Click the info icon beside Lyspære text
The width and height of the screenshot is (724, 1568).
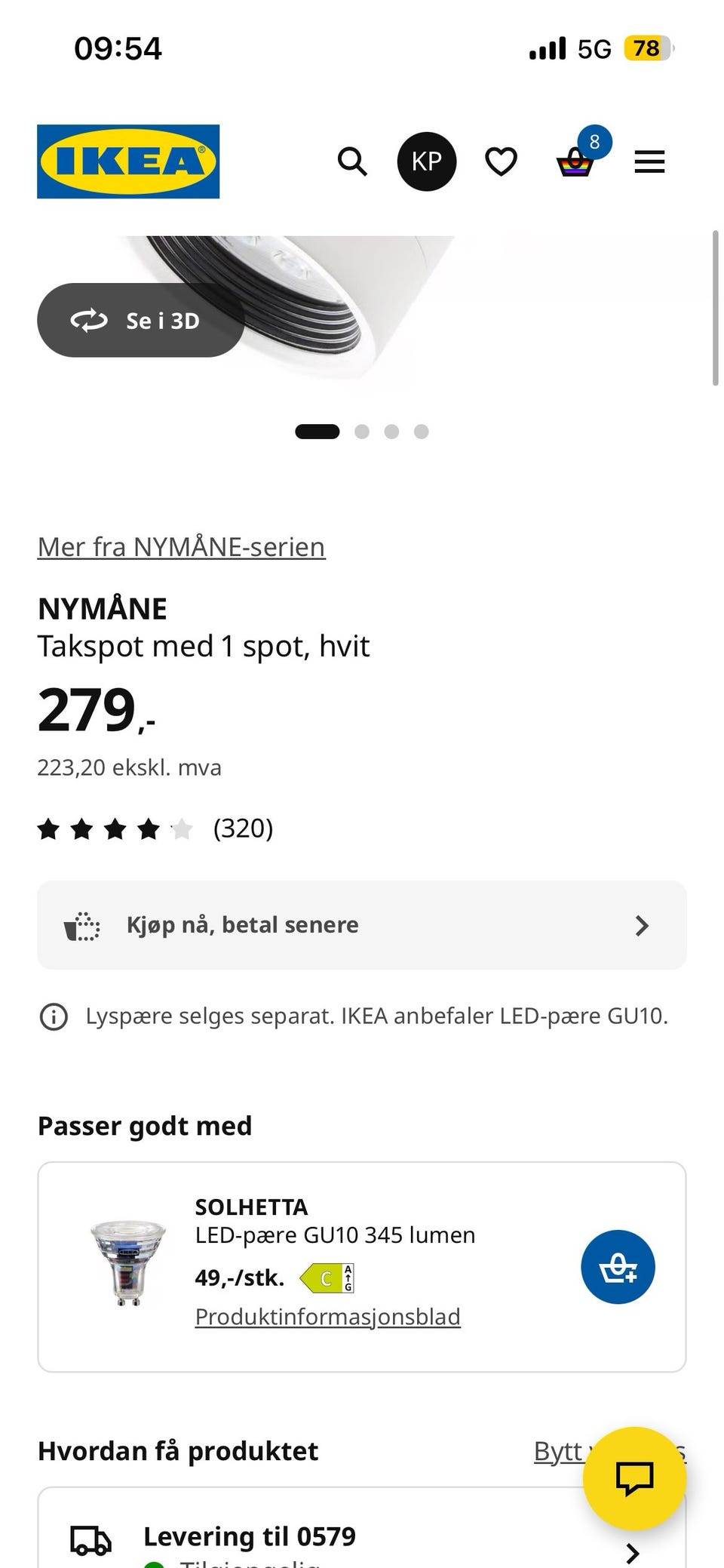[54, 1017]
